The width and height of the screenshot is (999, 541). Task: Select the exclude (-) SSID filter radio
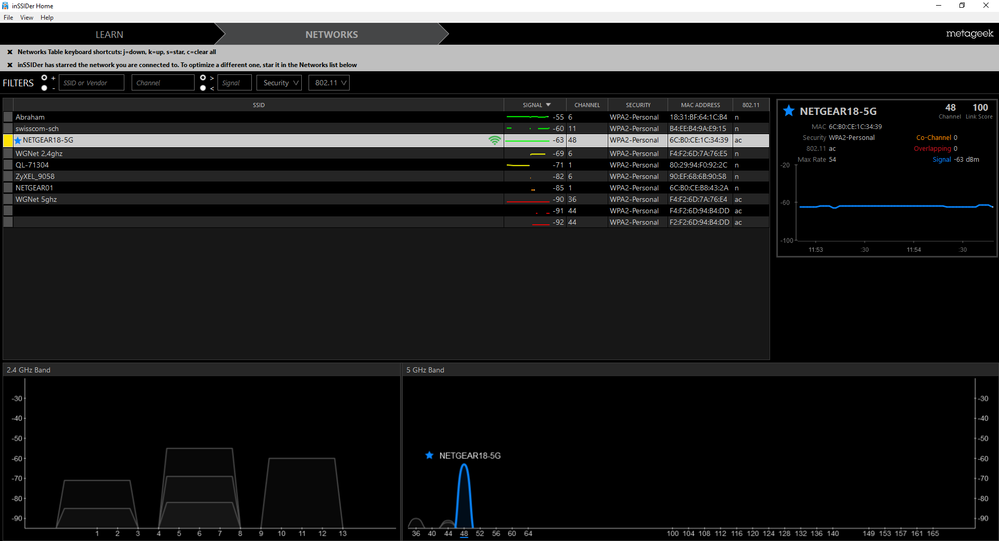44,88
